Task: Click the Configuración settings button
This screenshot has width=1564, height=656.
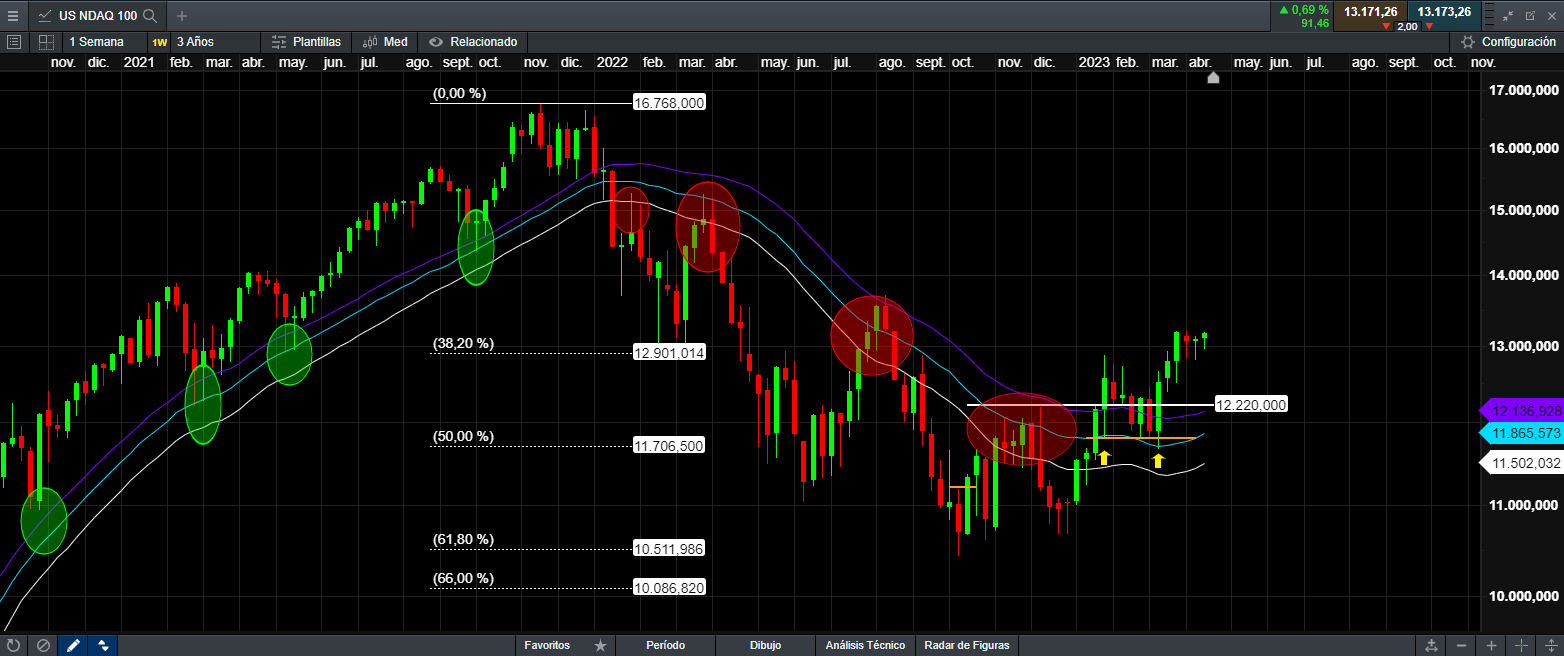Action: click(x=1508, y=42)
